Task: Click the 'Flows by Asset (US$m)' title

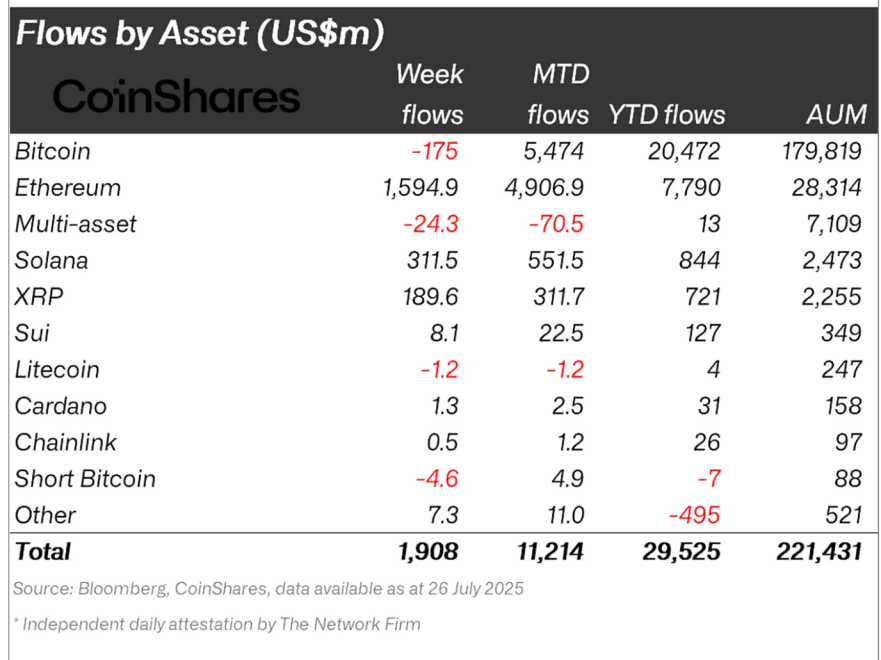Action: click(x=200, y=33)
